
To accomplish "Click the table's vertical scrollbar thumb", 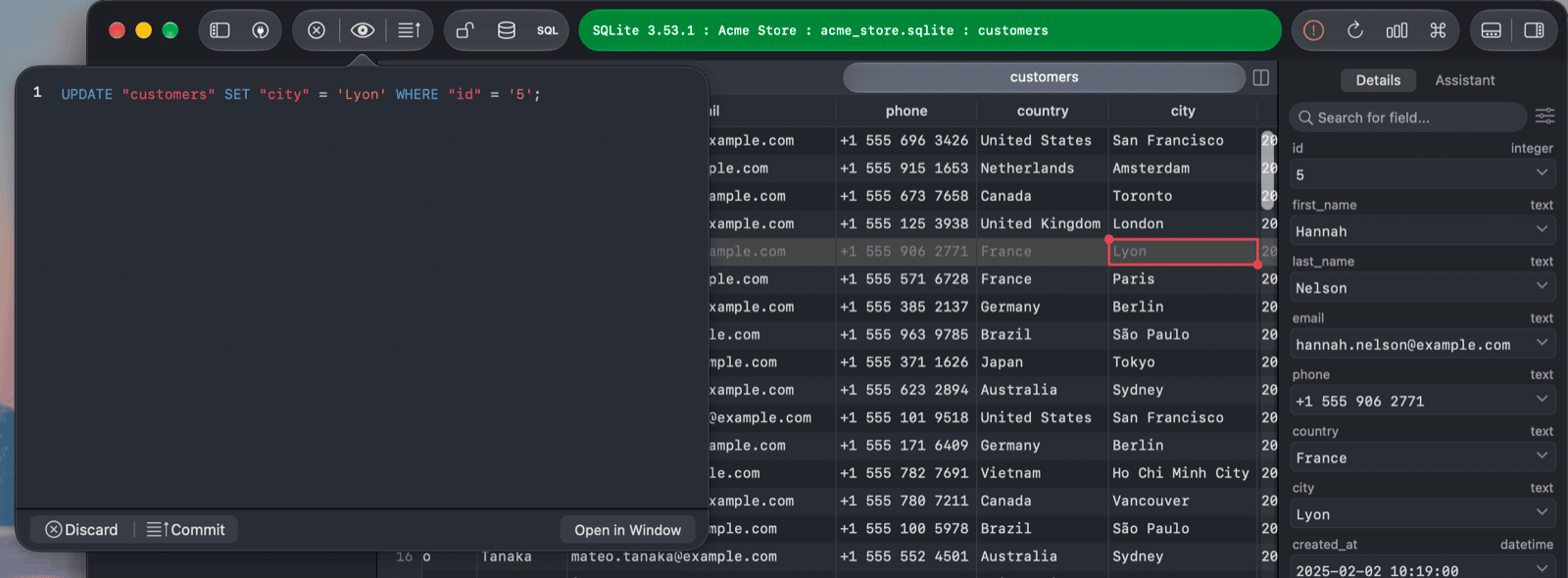I will [x=1268, y=170].
